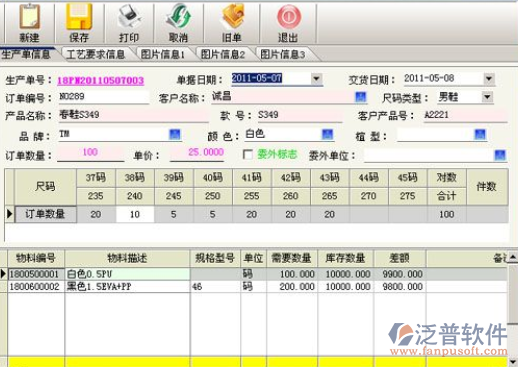Expand the 交货日期 date dropdown
This screenshot has height=367, width=518.
coord(489,79)
